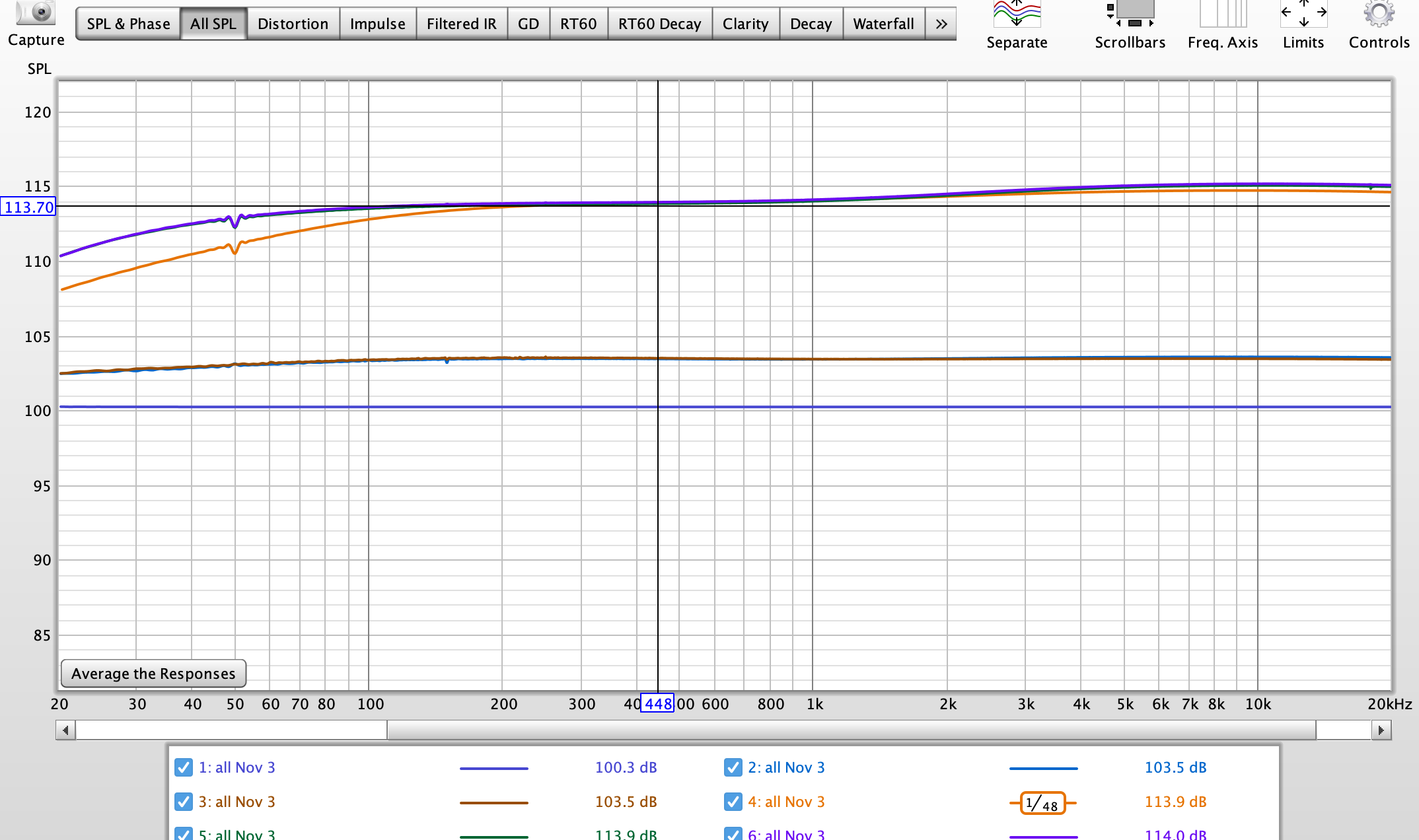Viewport: 1419px width, 840px height.
Task: Switch to the RT60 Decay tab
Action: (659, 24)
